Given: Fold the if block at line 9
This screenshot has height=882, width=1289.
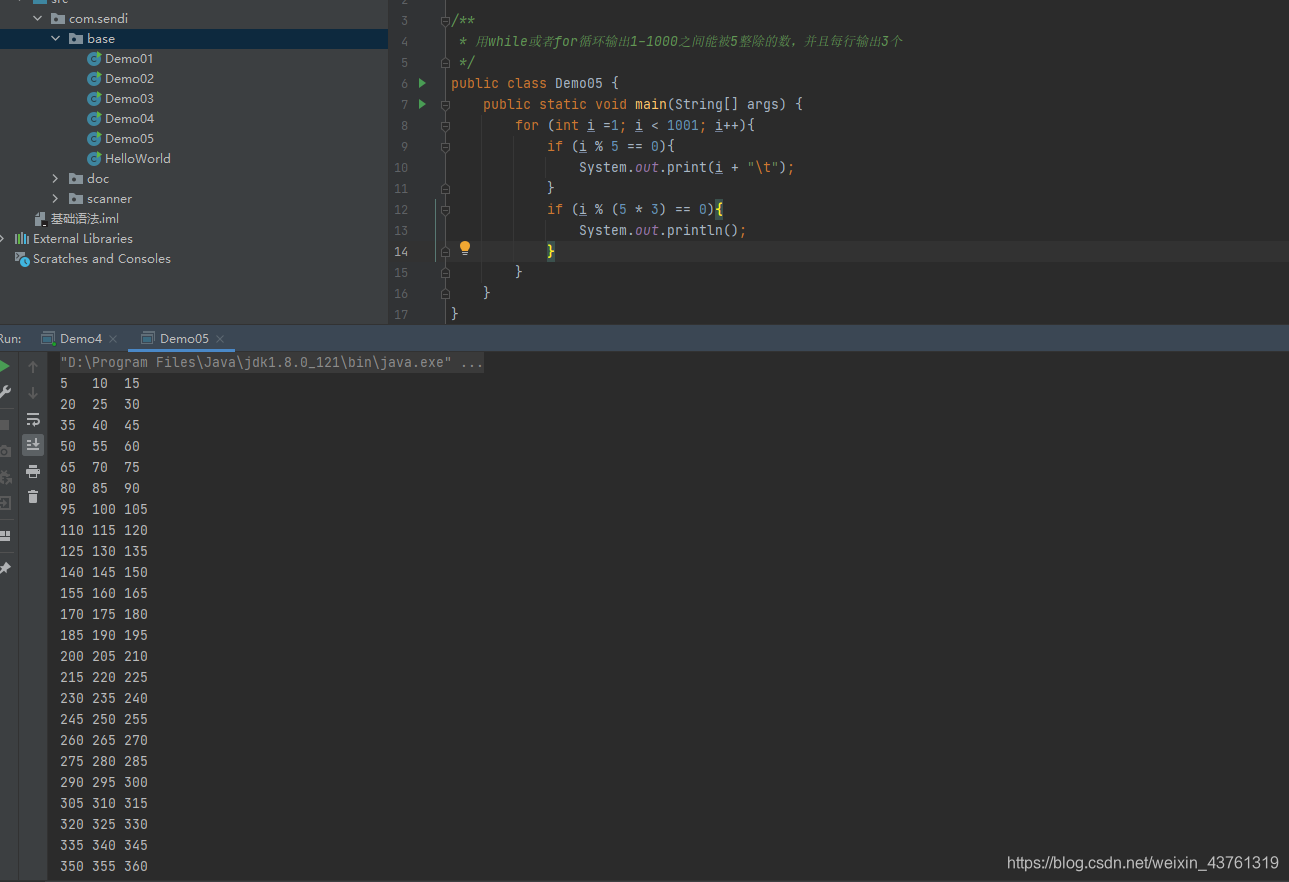Looking at the screenshot, I should [445, 146].
